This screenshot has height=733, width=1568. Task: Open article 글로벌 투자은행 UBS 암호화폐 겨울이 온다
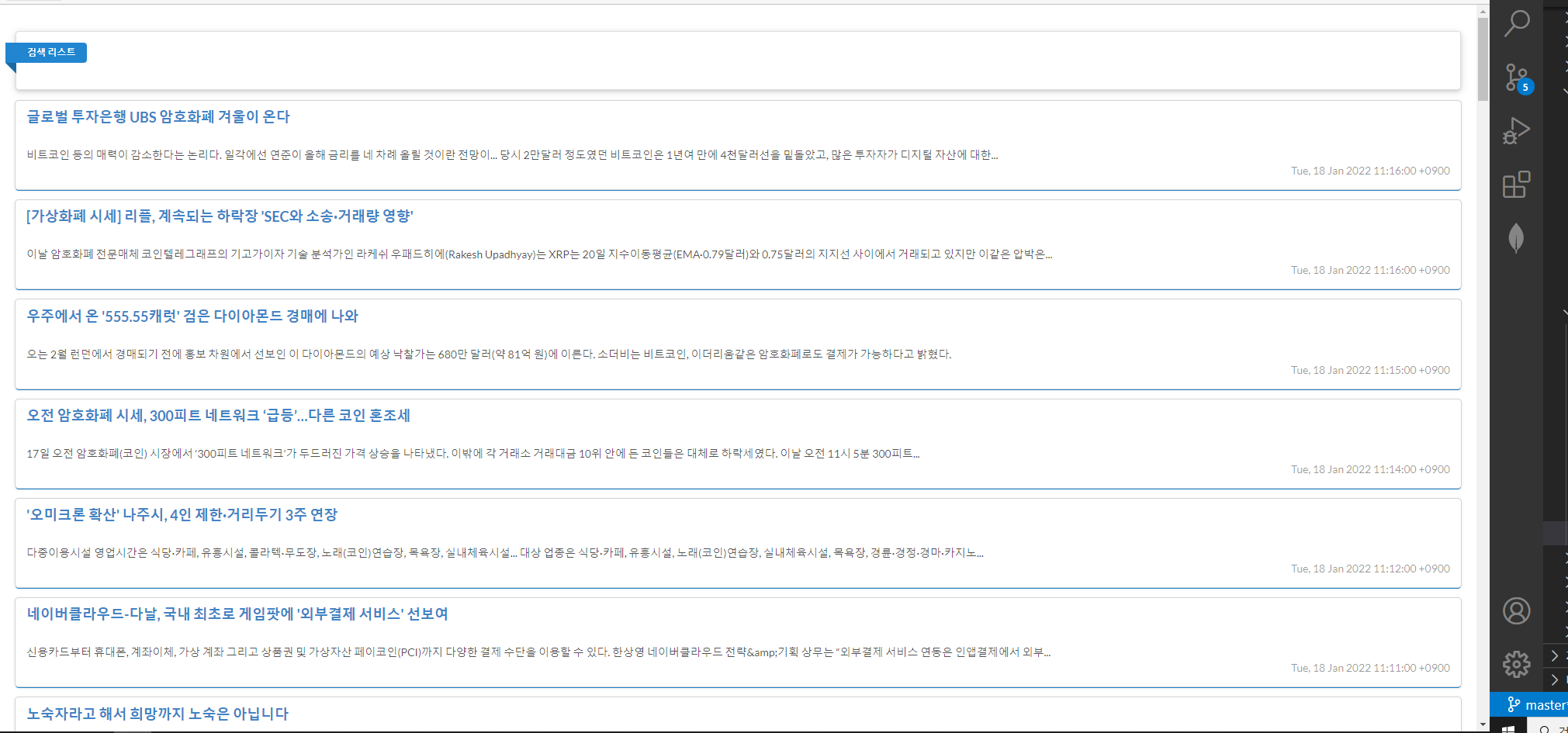[158, 116]
